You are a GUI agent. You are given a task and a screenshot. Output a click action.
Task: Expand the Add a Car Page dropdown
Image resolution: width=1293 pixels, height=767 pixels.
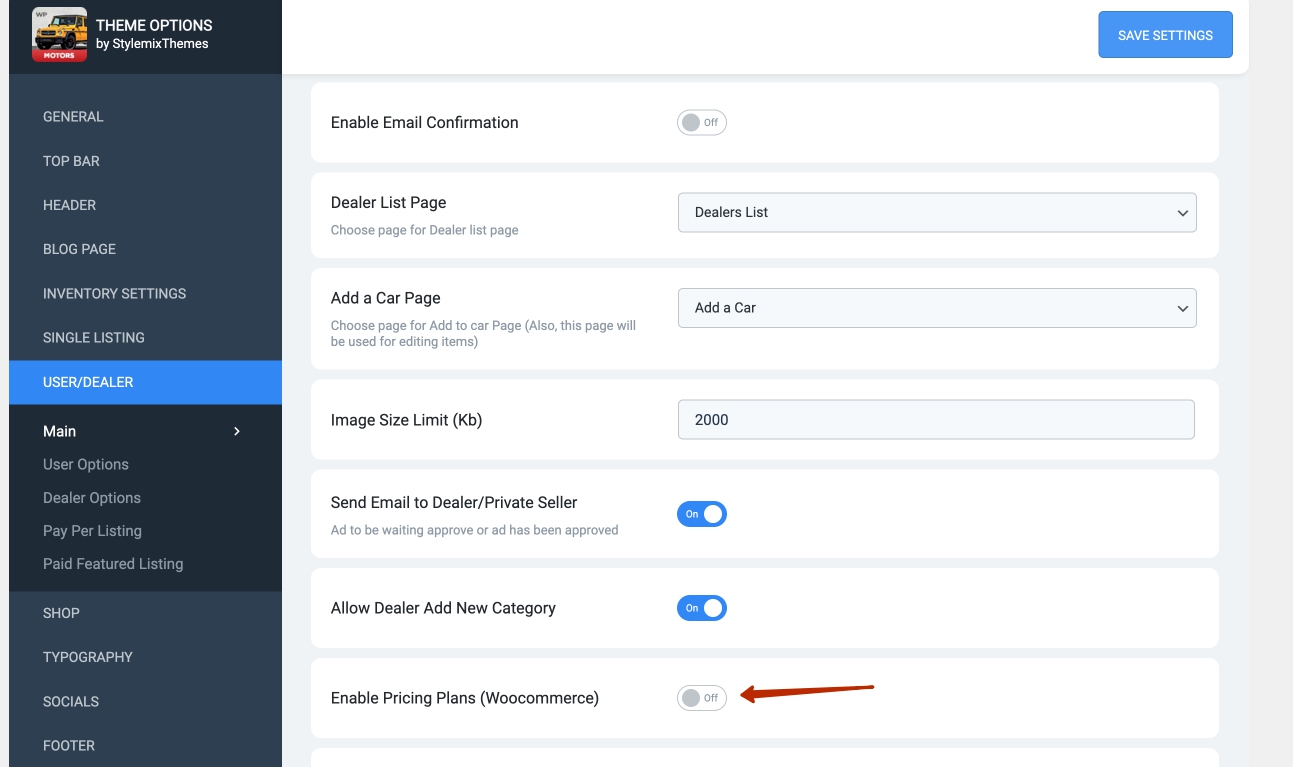pyautogui.click(x=936, y=308)
